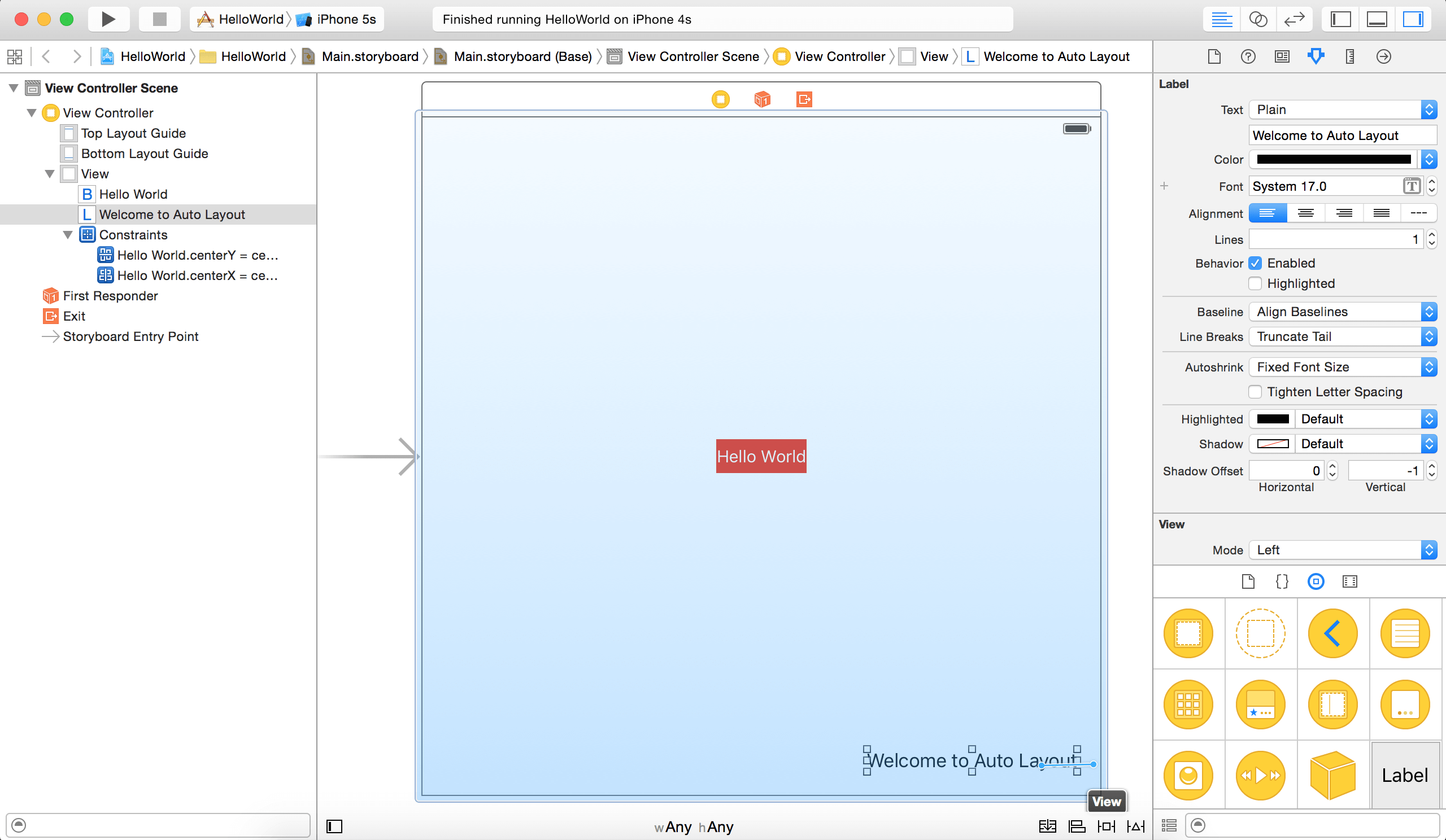Click the Run button in toolbar
This screenshot has width=1446, height=840.
click(x=107, y=19)
